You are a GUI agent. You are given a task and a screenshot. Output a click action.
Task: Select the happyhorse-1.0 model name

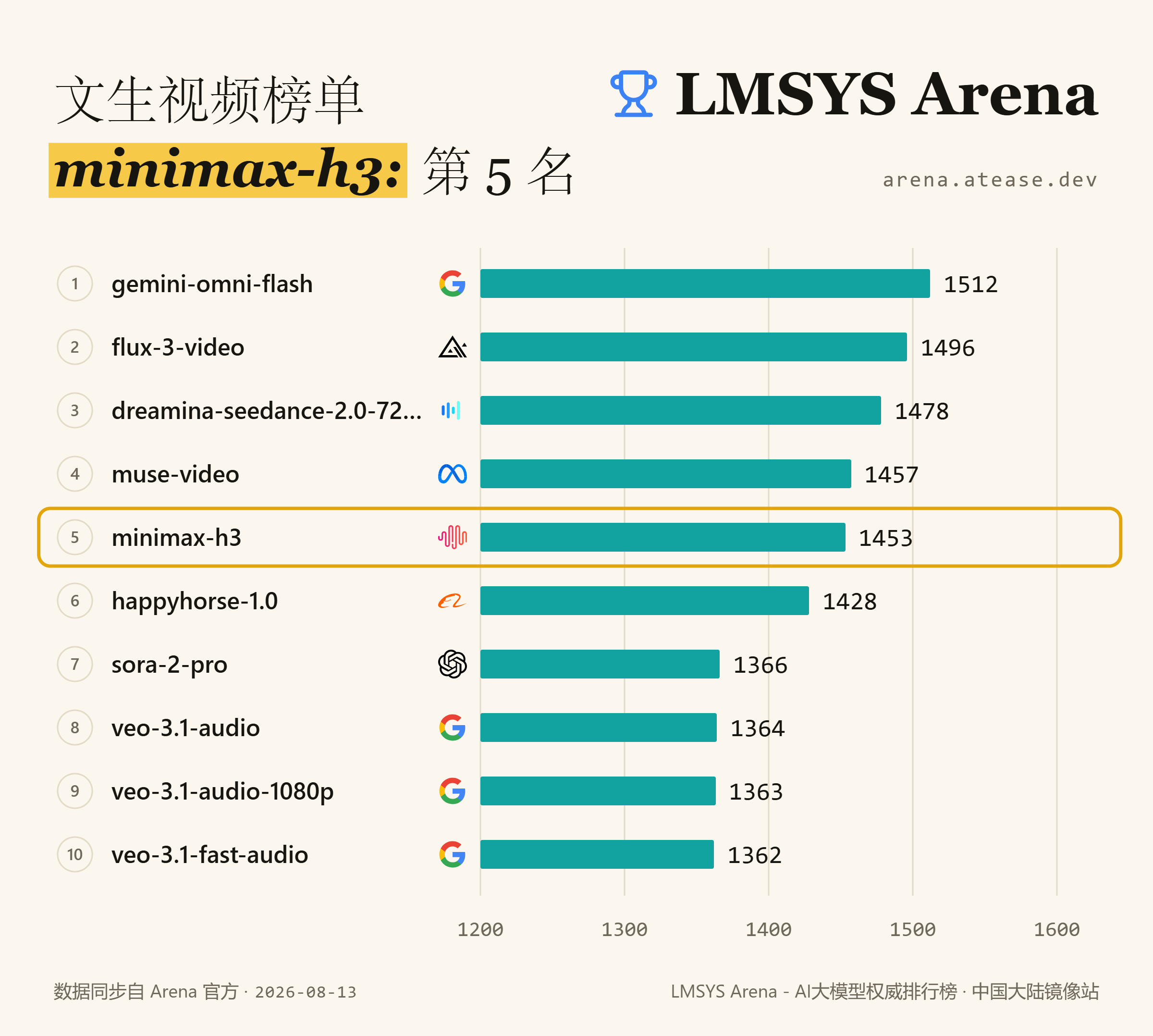coord(195,601)
